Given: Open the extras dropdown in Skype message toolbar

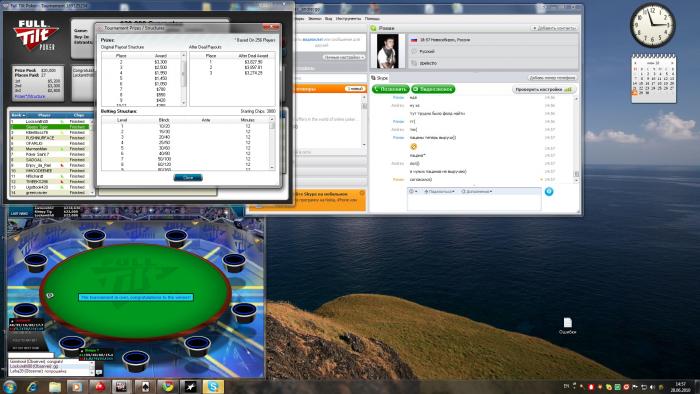Looking at the screenshot, I should point(477,191).
